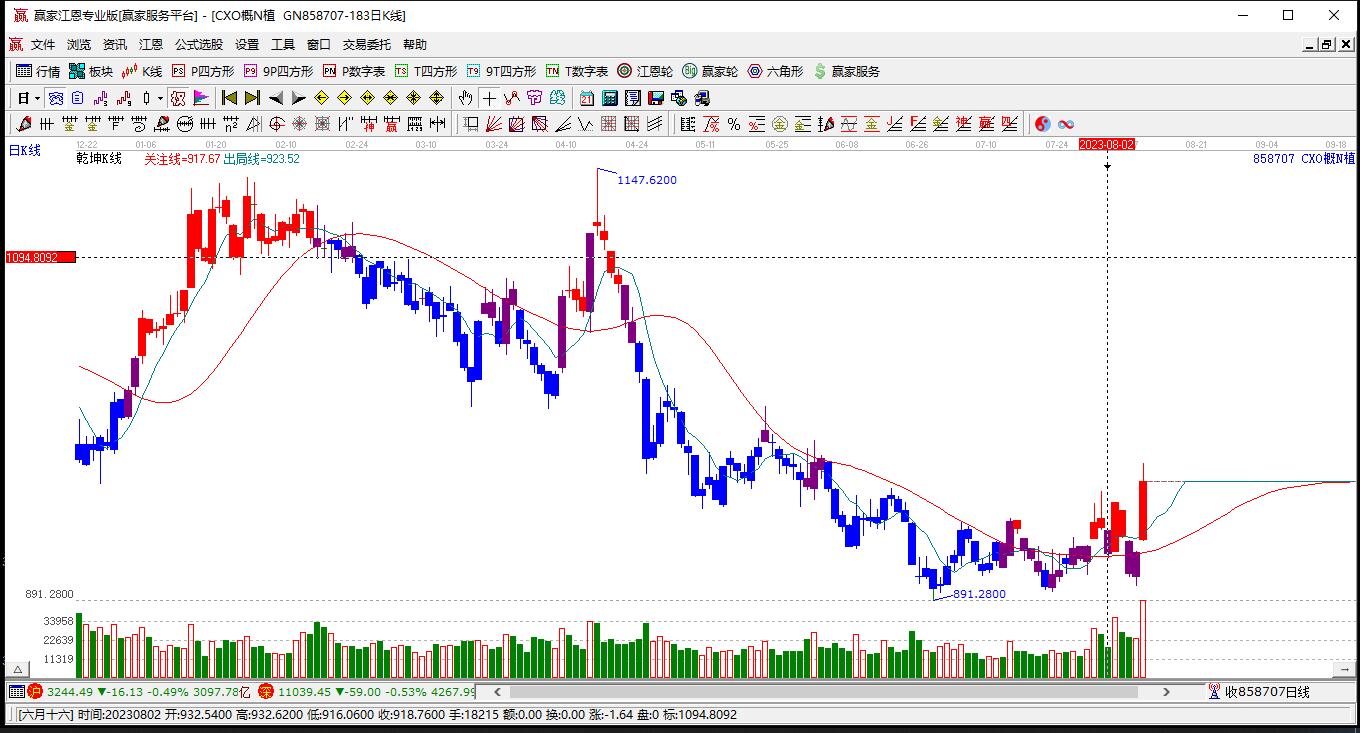Click the 出局线=923.52 label
The height and width of the screenshot is (733, 1360).
click(262, 158)
